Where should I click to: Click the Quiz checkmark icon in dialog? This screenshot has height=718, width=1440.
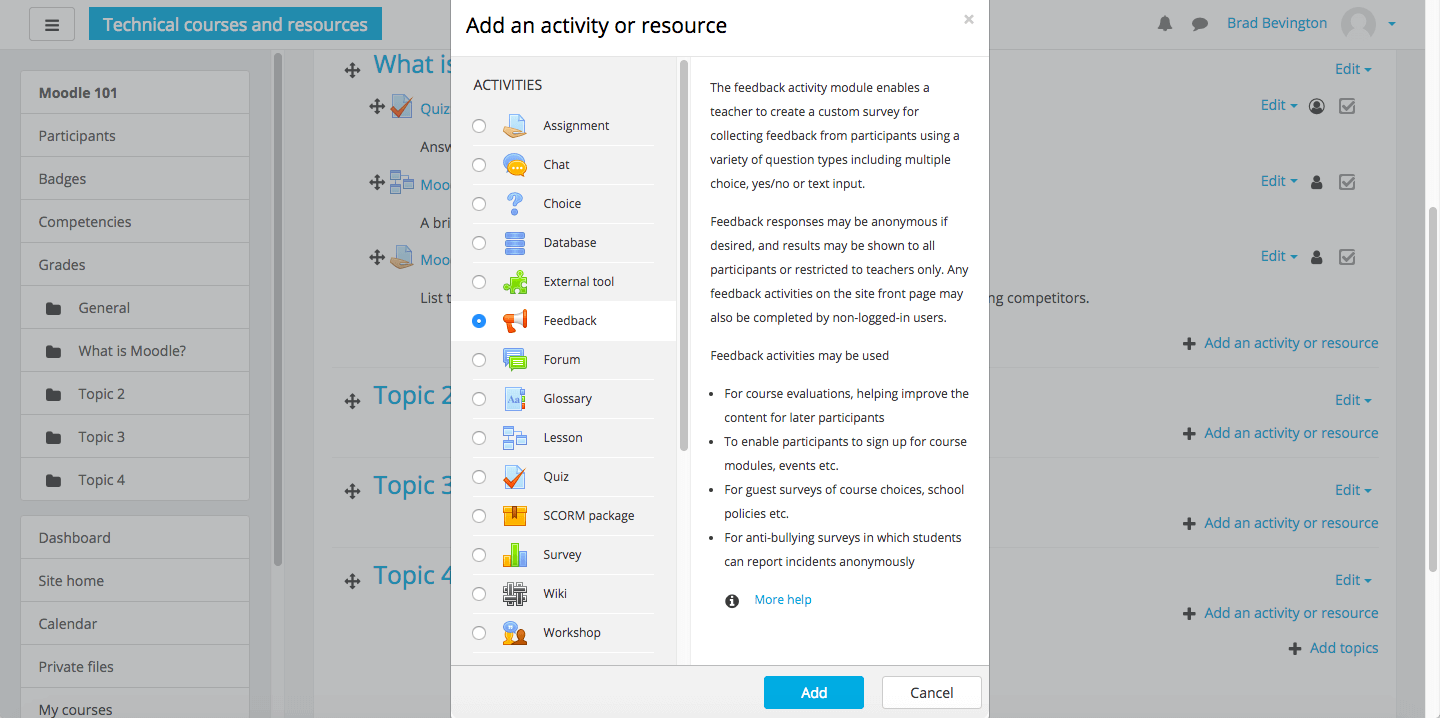515,477
